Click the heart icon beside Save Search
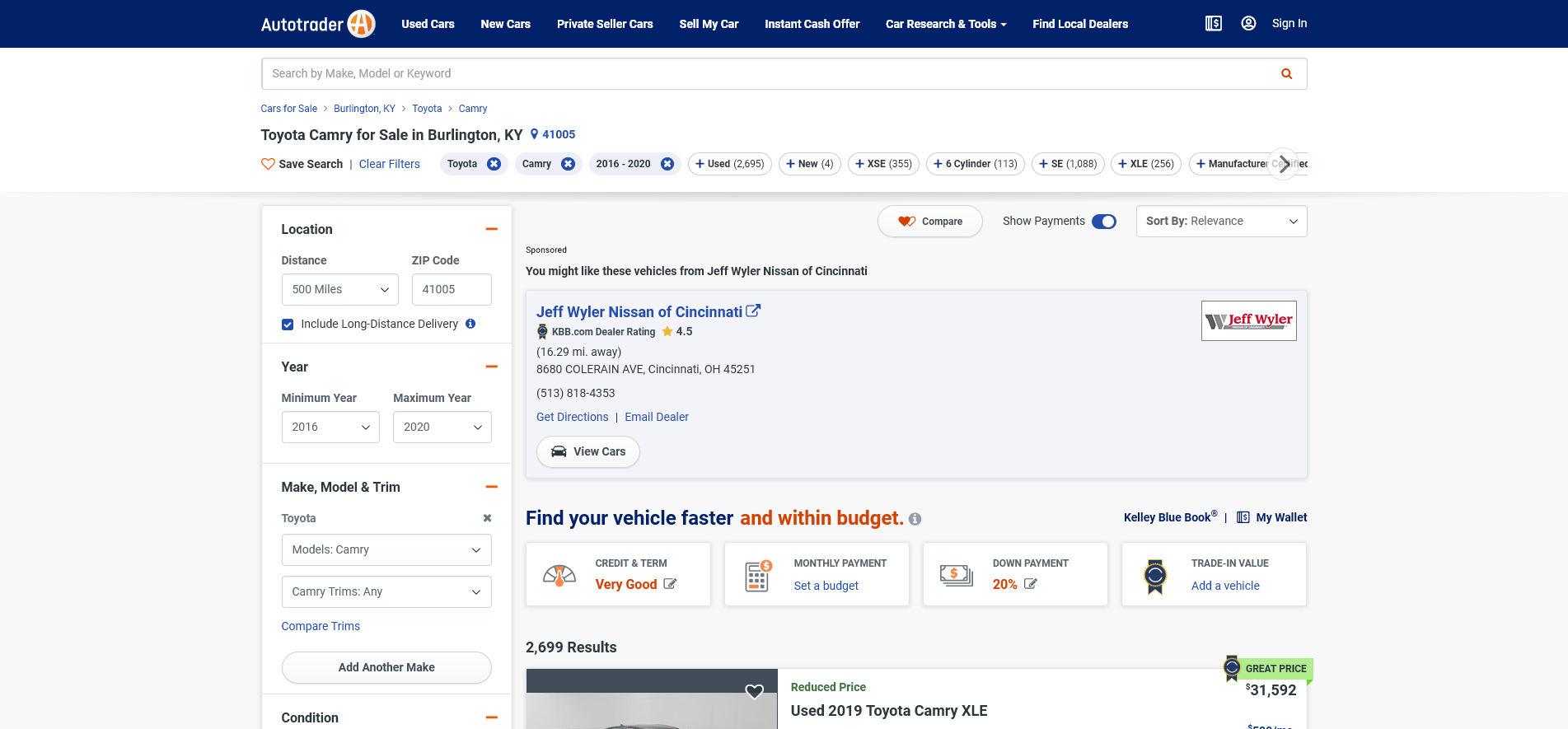 pos(268,164)
